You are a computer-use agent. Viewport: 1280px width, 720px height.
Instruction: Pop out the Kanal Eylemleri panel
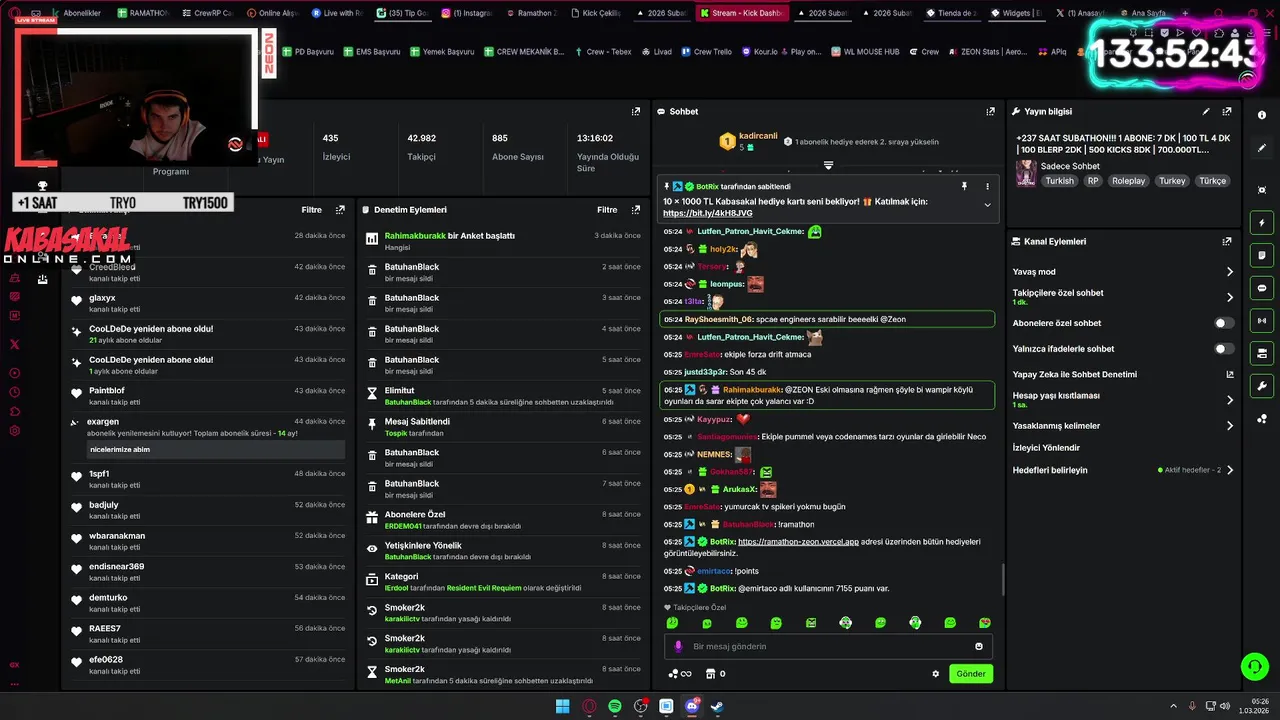1227,241
